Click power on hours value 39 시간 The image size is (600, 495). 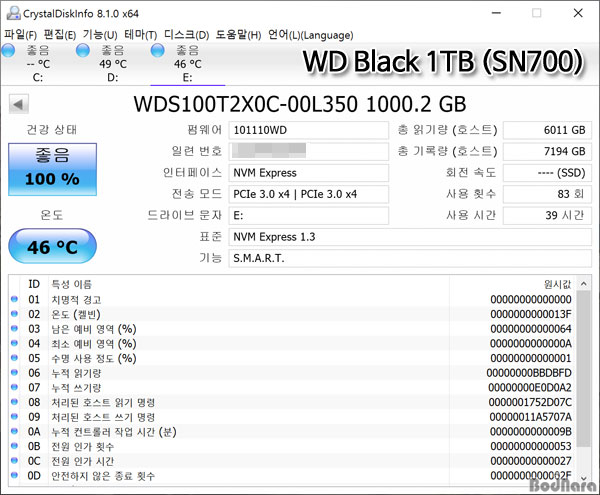[x=547, y=216]
